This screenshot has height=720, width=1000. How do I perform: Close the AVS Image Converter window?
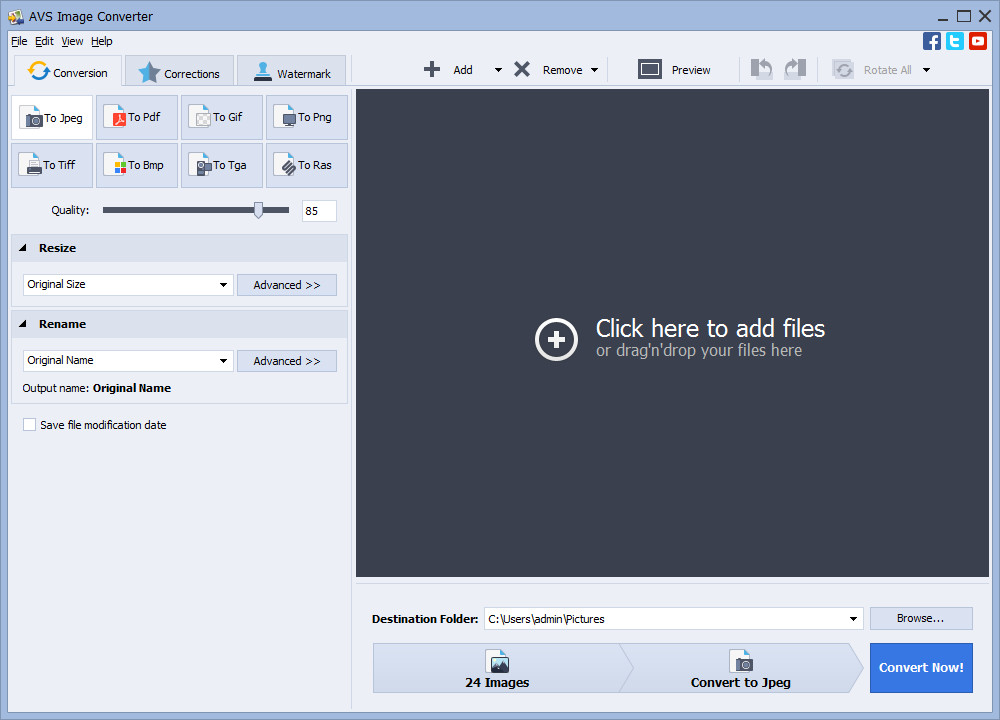pos(985,16)
